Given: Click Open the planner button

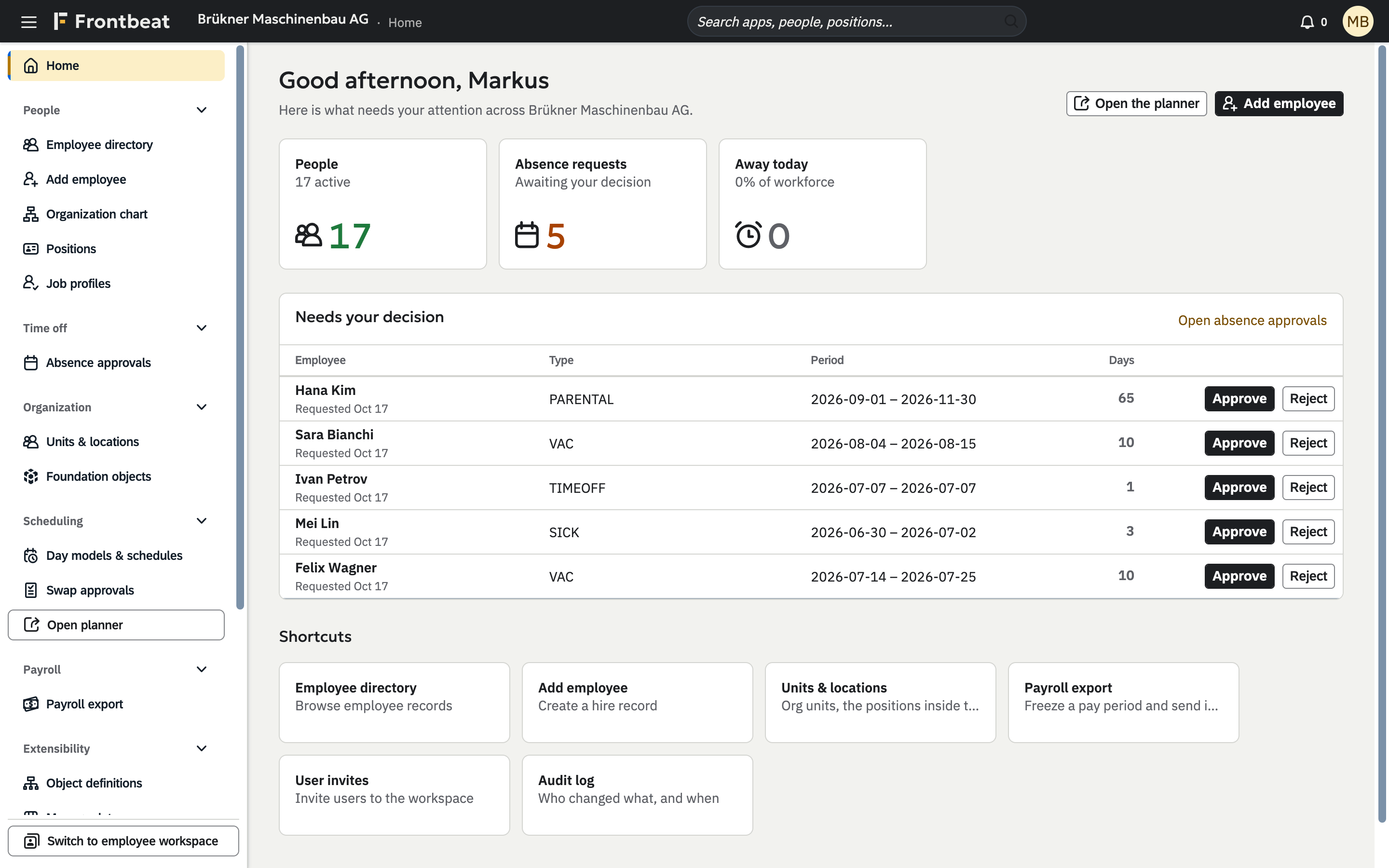Looking at the screenshot, I should tap(1136, 103).
